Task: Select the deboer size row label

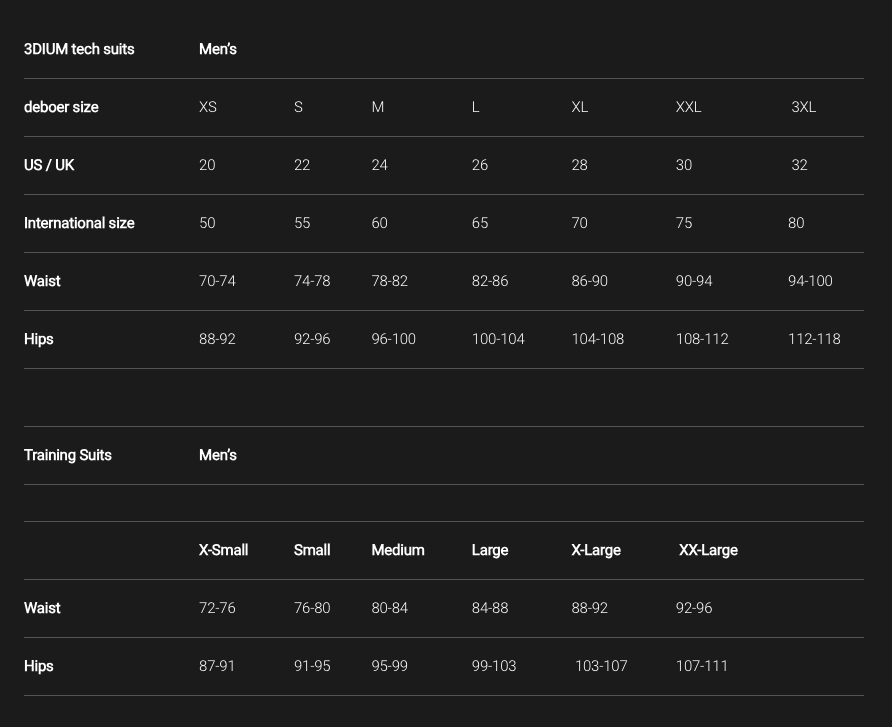Action: [x=61, y=107]
